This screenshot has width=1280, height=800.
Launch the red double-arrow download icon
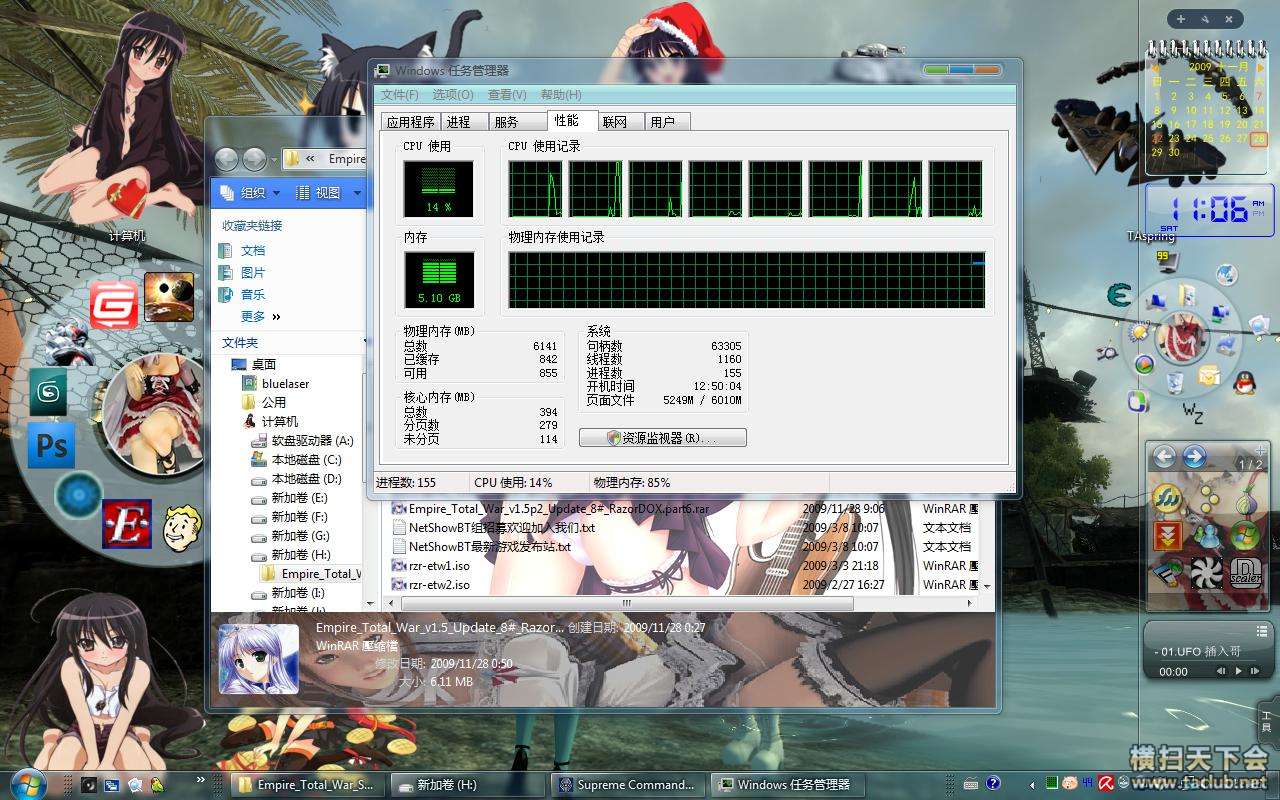[x=1167, y=536]
